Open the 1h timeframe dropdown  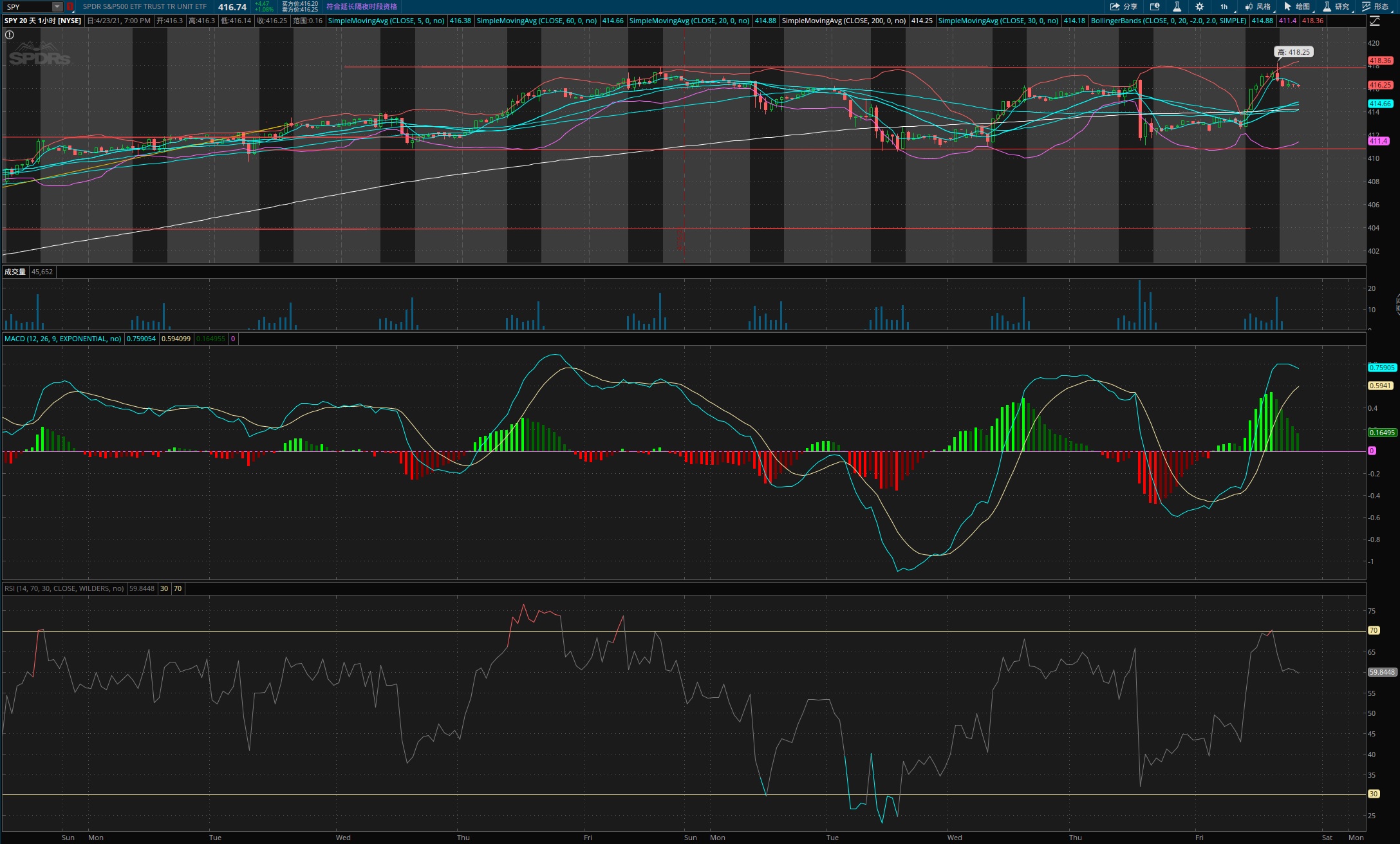pyautogui.click(x=1224, y=6)
